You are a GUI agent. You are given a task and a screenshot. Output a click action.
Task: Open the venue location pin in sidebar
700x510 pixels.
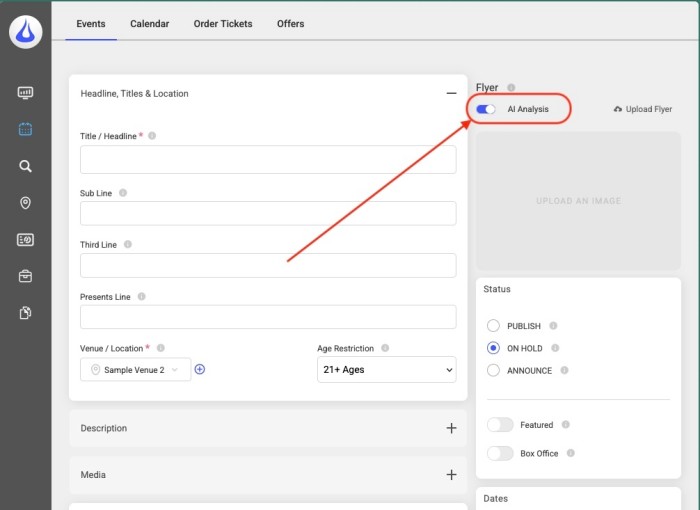click(x=25, y=203)
